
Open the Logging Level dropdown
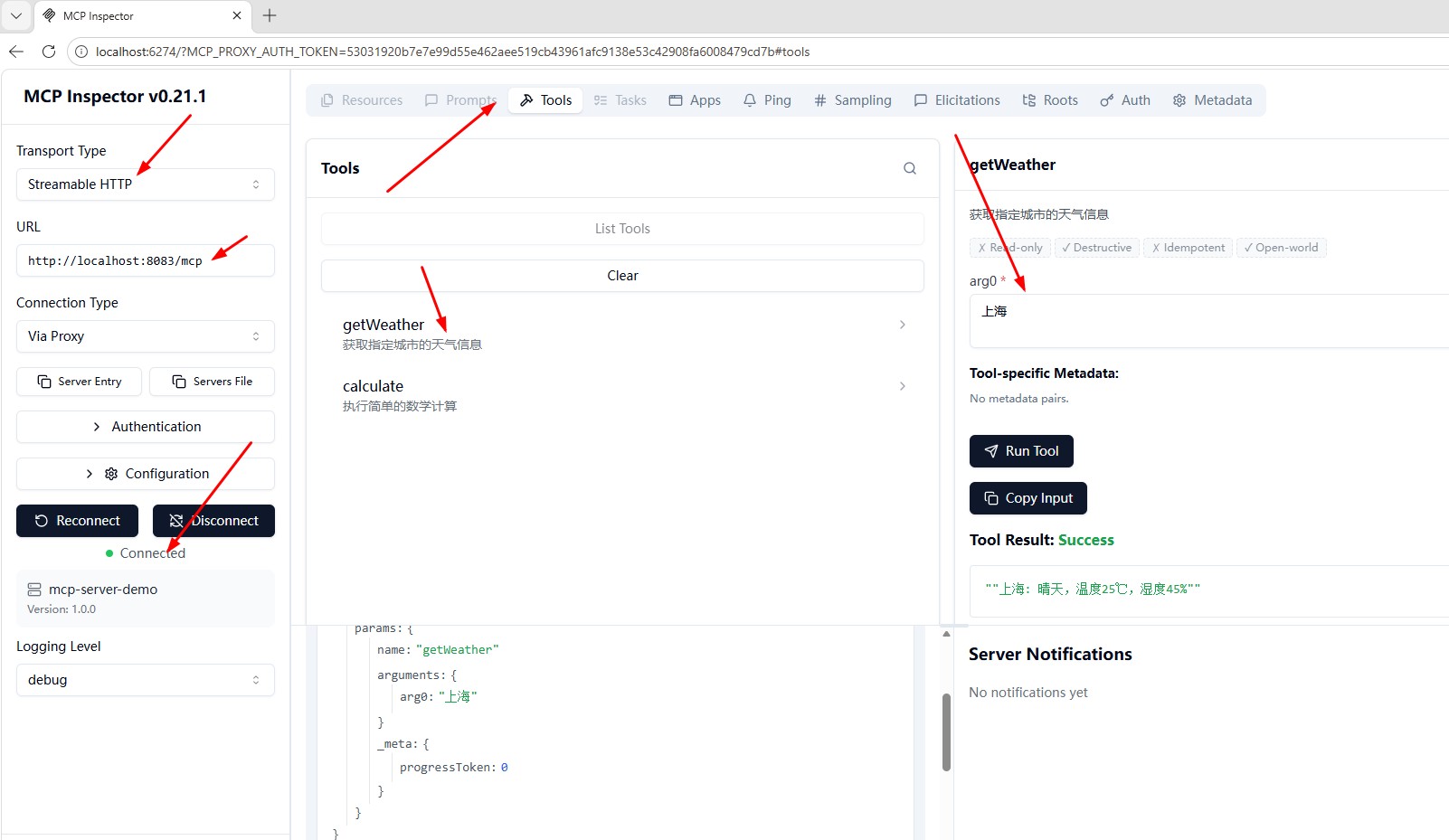pos(145,680)
